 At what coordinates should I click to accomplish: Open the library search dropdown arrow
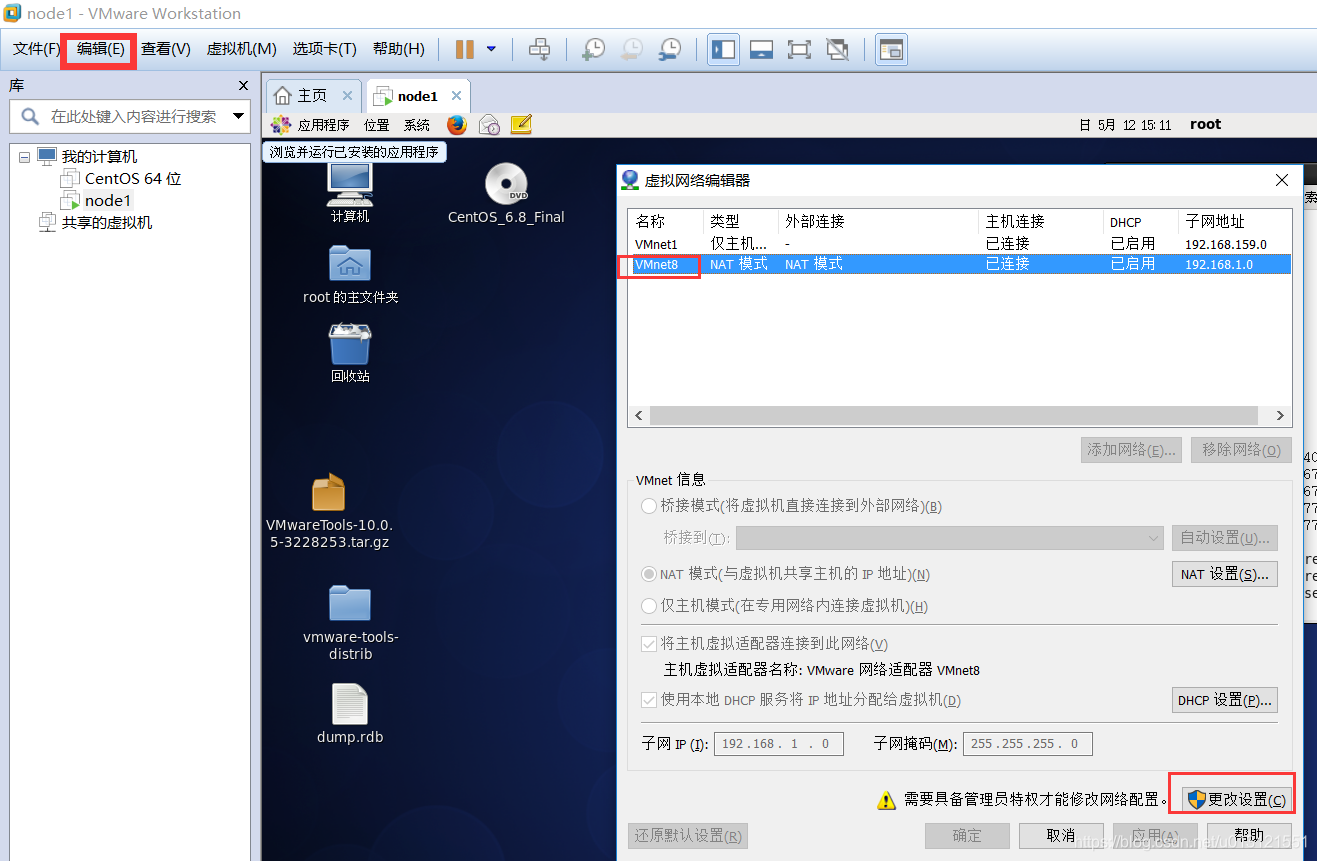[239, 116]
